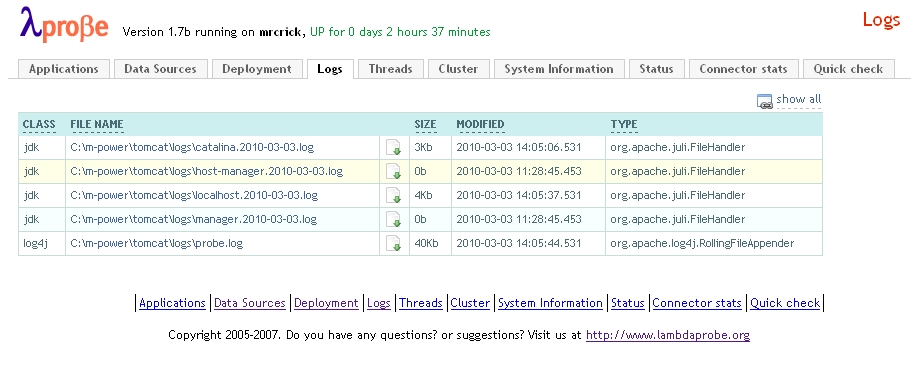Click the show all link
The image size is (919, 367).
[x=799, y=99]
